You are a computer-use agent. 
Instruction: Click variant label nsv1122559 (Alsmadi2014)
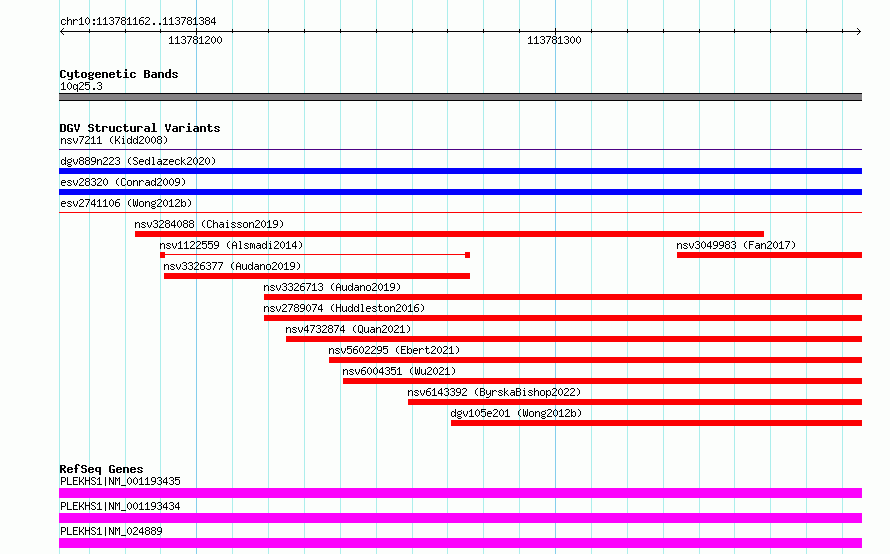point(231,245)
